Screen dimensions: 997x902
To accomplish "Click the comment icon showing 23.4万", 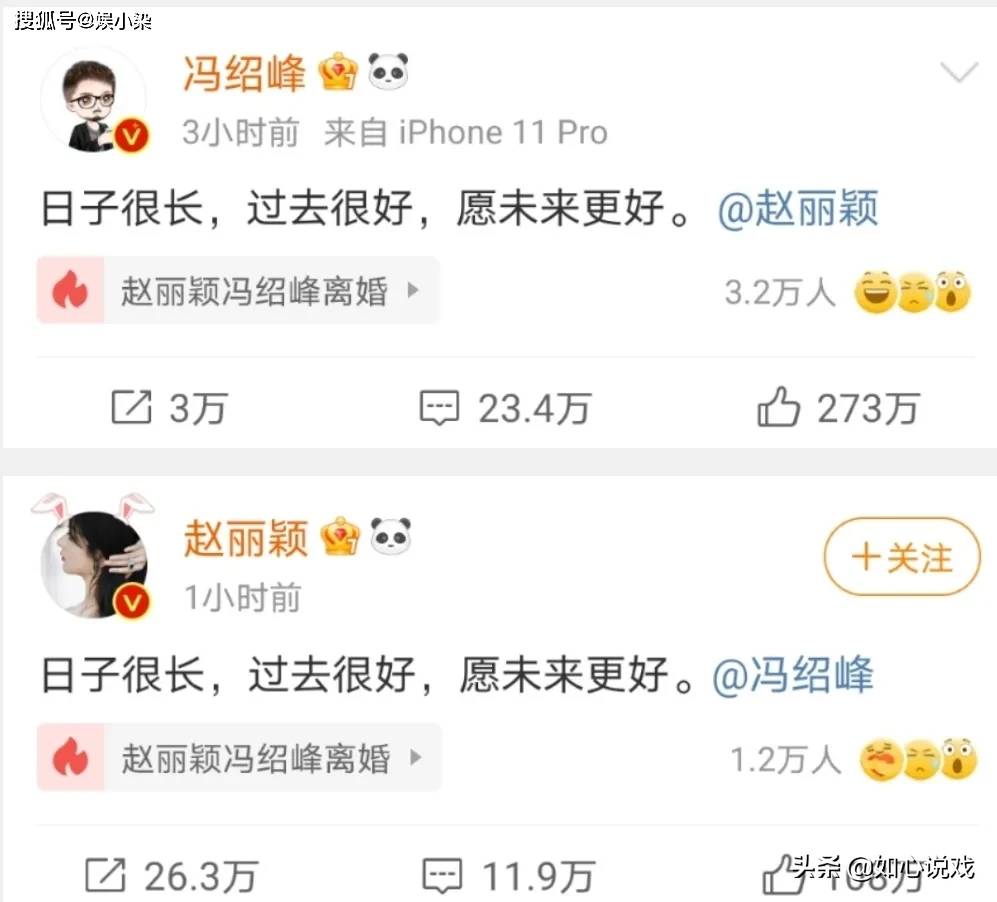I will pos(439,408).
